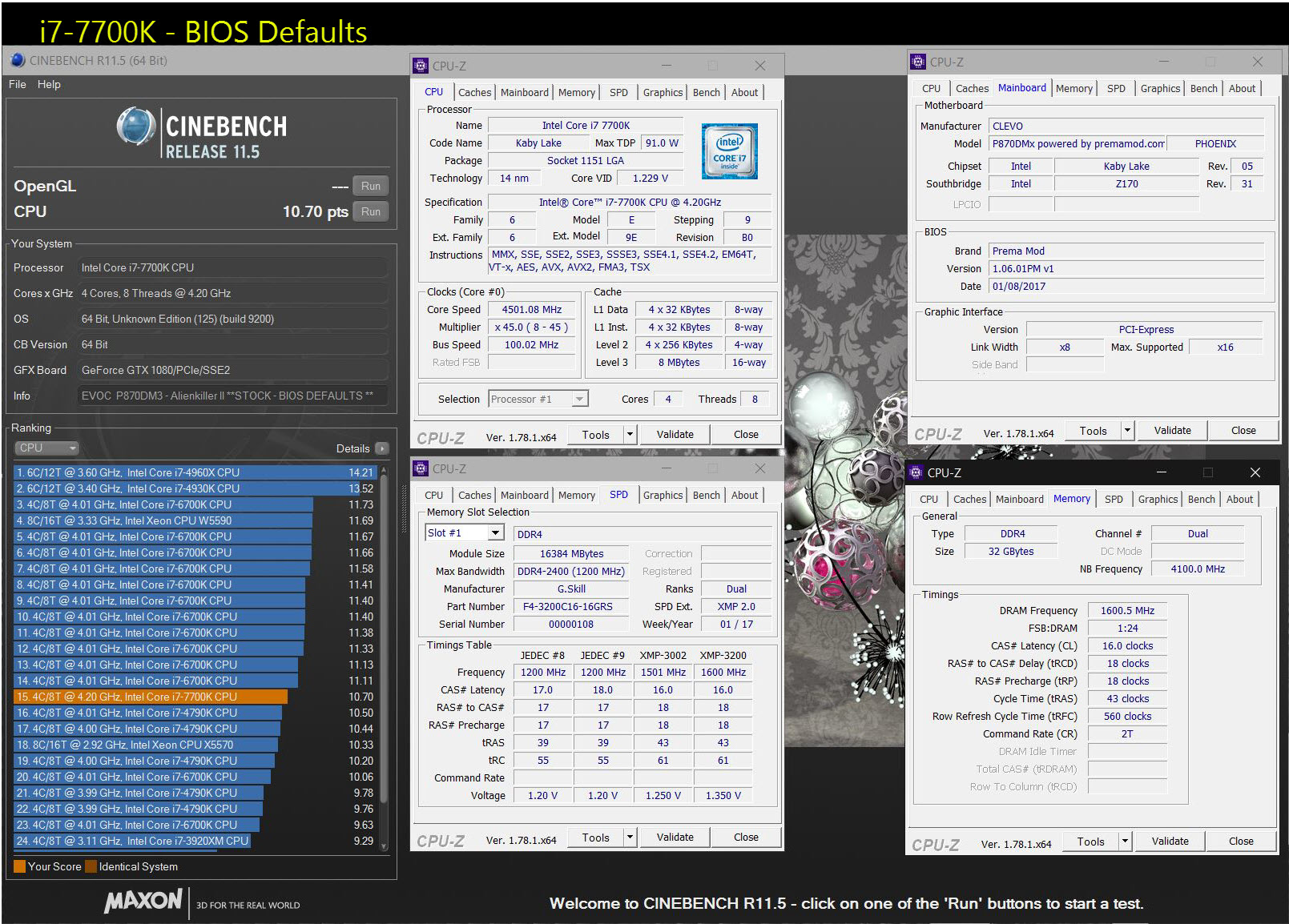Click the Close button in the SPD slot window
Screen dimensions: 1289x924
coord(746,838)
